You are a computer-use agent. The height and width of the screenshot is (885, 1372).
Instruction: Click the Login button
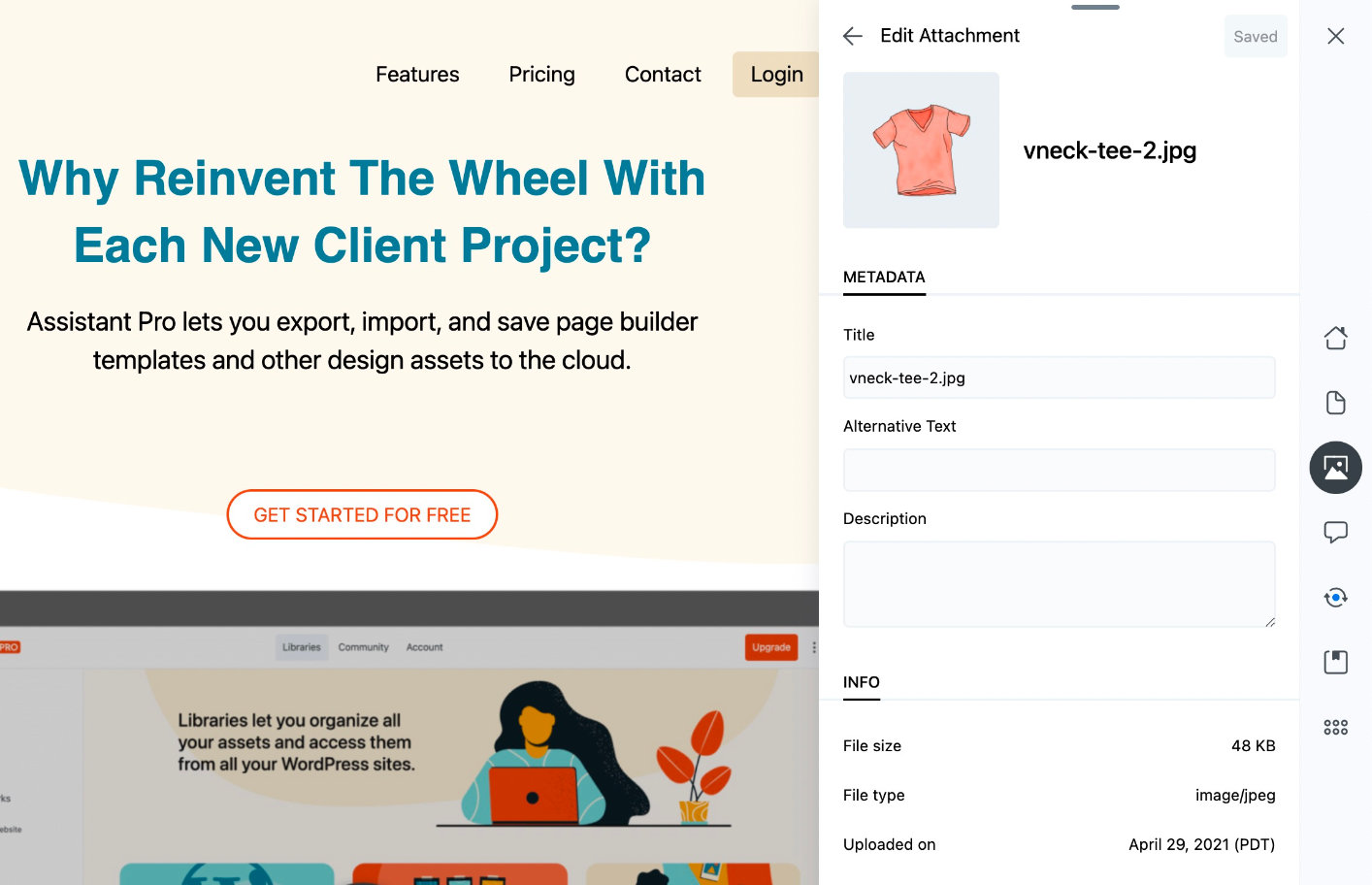pyautogui.click(x=776, y=75)
